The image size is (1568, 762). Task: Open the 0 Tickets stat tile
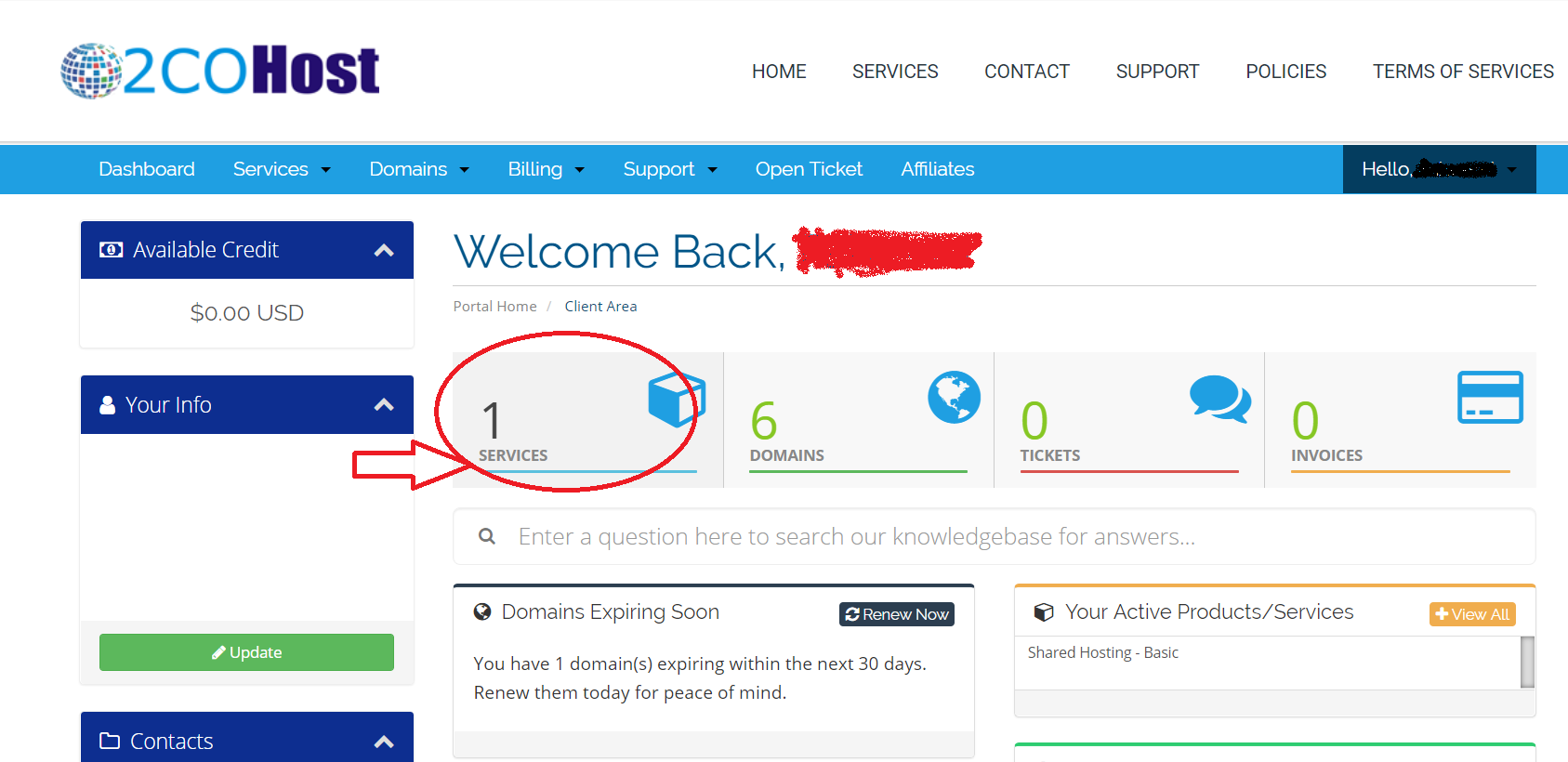(1129, 420)
